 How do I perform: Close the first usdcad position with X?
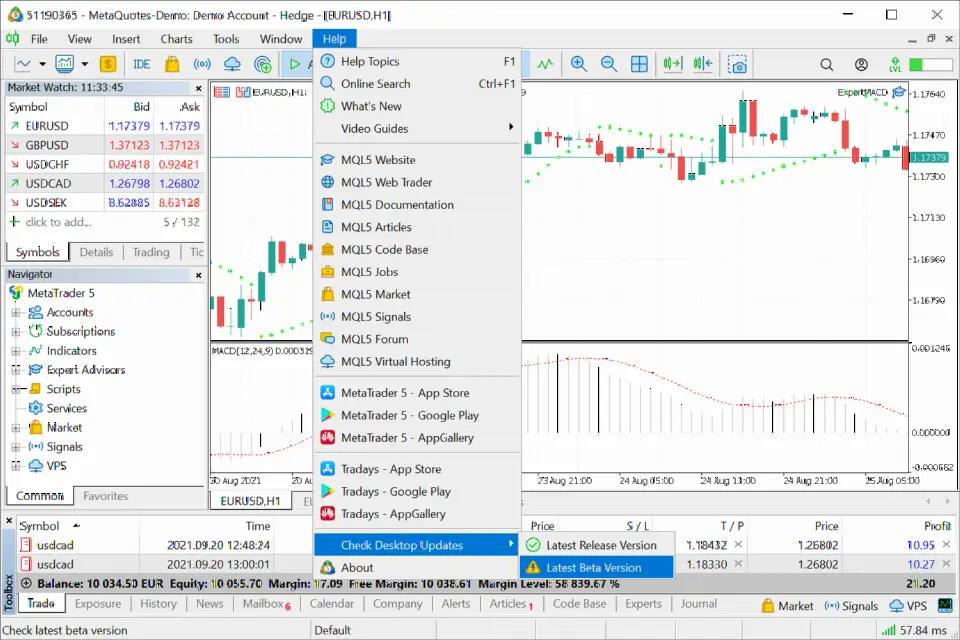947,544
